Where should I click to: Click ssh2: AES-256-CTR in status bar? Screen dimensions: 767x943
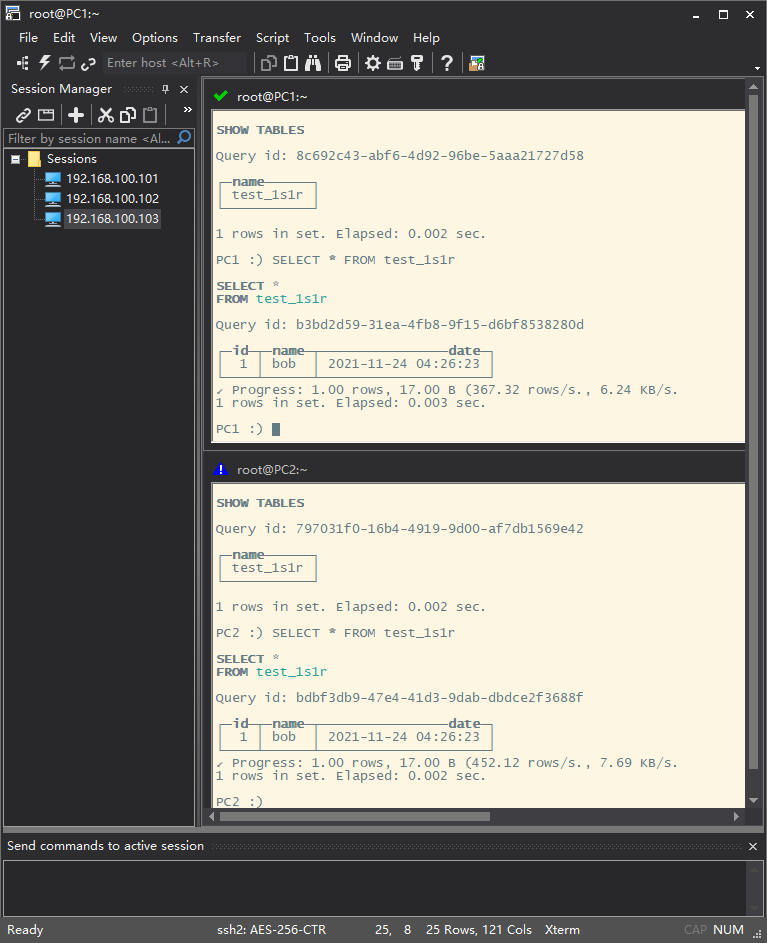pos(271,930)
